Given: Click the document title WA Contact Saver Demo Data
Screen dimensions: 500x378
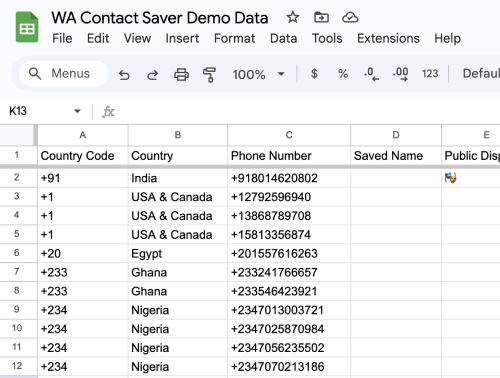Looking at the screenshot, I should (x=160, y=18).
